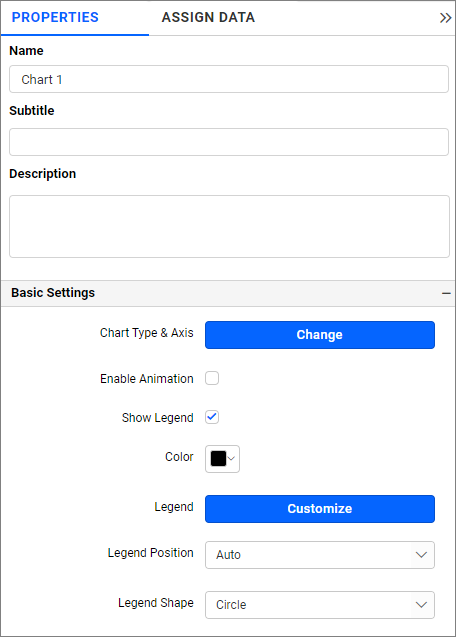Click Change button for Chart Type & Axis
The width and height of the screenshot is (456, 637).
pyautogui.click(x=320, y=335)
